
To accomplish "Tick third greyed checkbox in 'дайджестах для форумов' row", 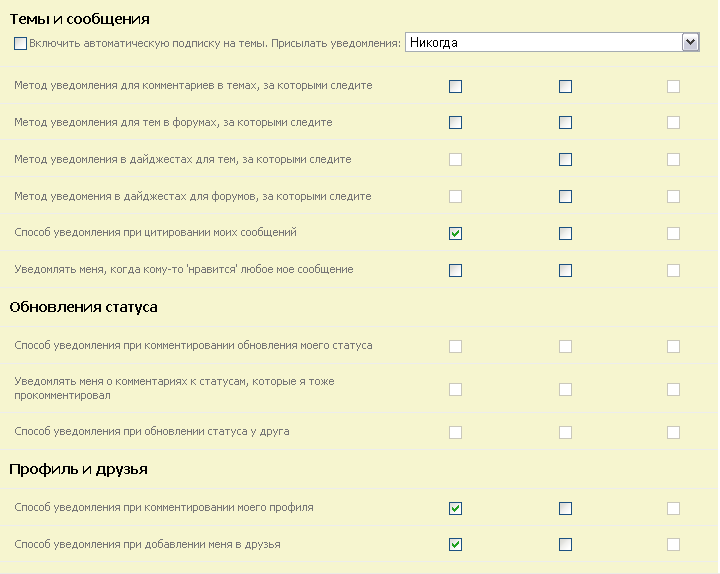I will (673, 197).
